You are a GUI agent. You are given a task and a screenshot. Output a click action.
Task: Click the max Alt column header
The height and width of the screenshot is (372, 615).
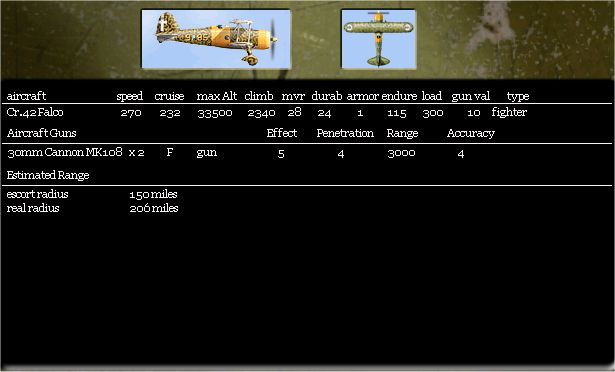point(217,96)
